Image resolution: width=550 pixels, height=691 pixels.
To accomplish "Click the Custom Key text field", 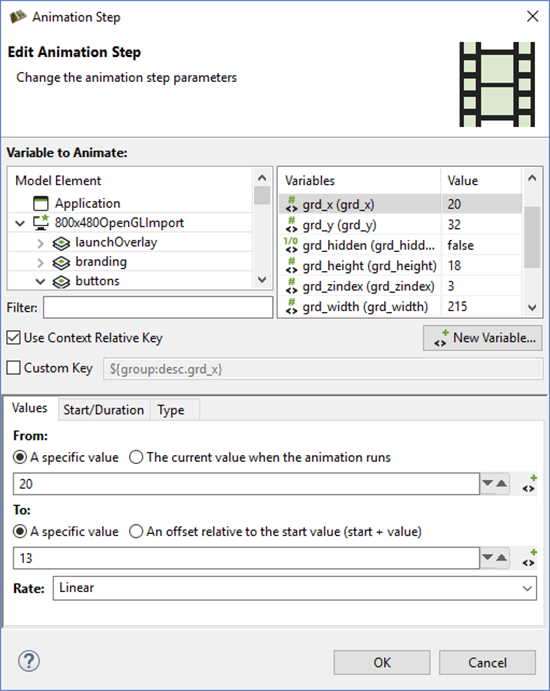I will [x=323, y=369].
